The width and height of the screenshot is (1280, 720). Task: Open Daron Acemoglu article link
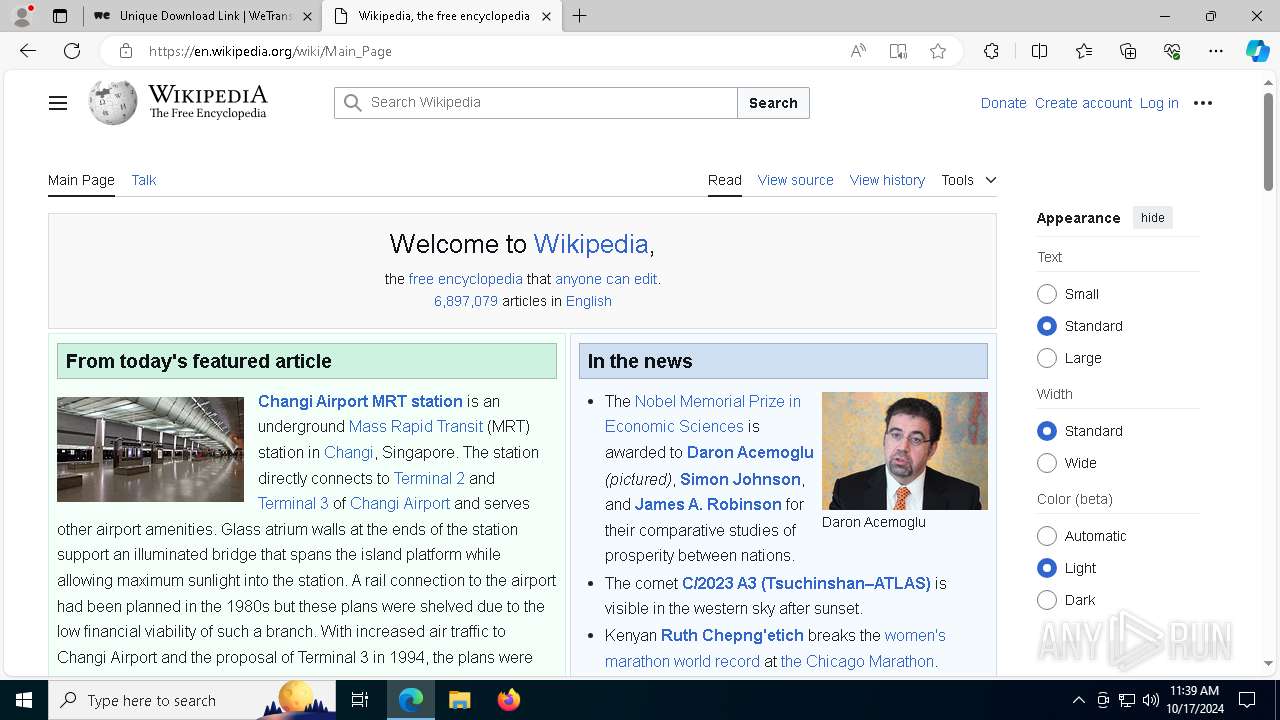click(x=750, y=453)
